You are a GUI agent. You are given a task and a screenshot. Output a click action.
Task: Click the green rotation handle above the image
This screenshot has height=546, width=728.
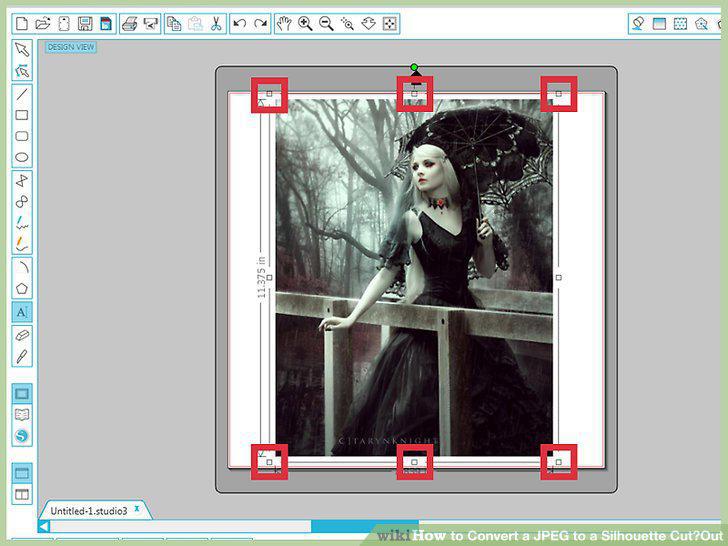pyautogui.click(x=414, y=68)
